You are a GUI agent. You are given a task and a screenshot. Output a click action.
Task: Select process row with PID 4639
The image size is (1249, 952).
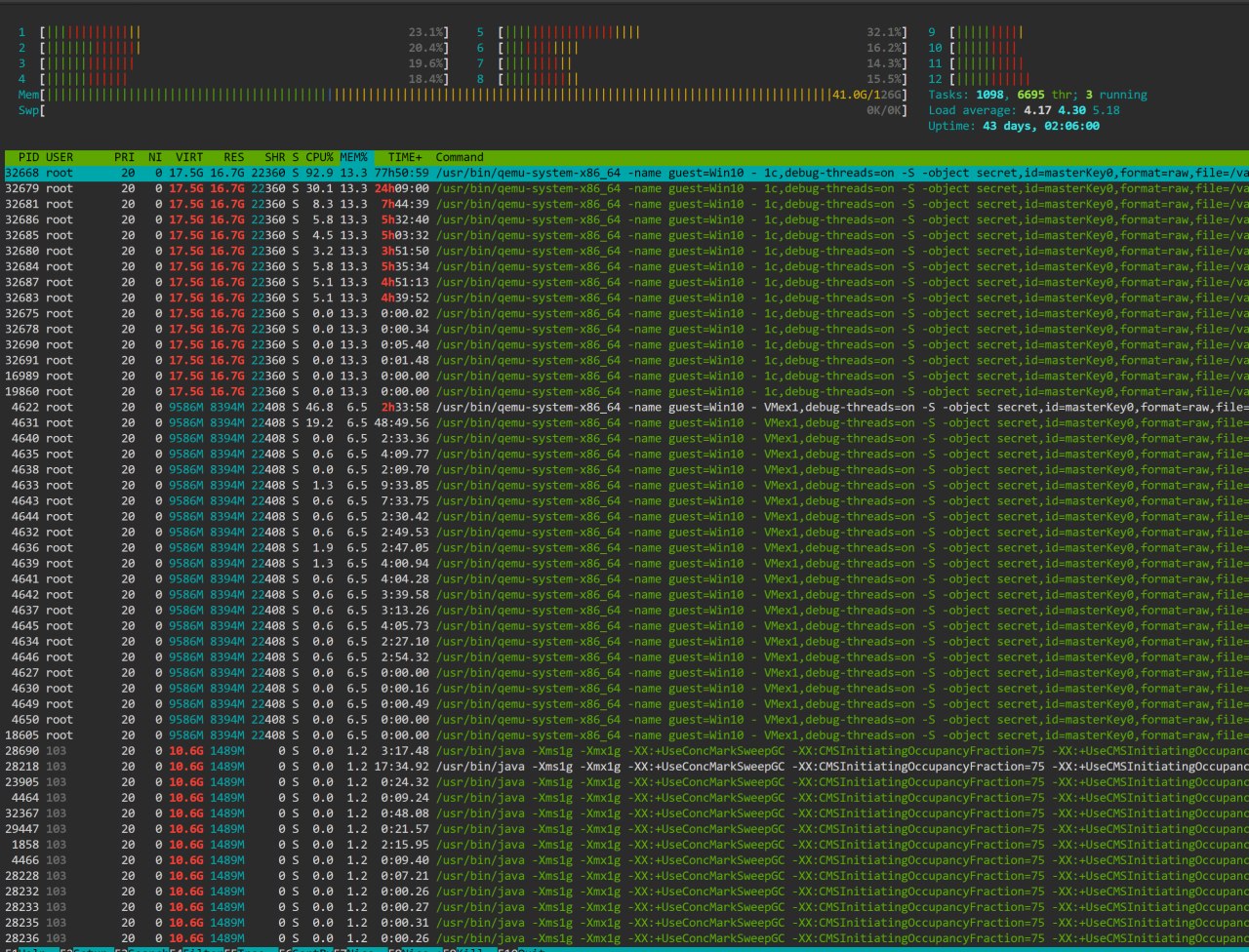pyautogui.click(x=624, y=563)
